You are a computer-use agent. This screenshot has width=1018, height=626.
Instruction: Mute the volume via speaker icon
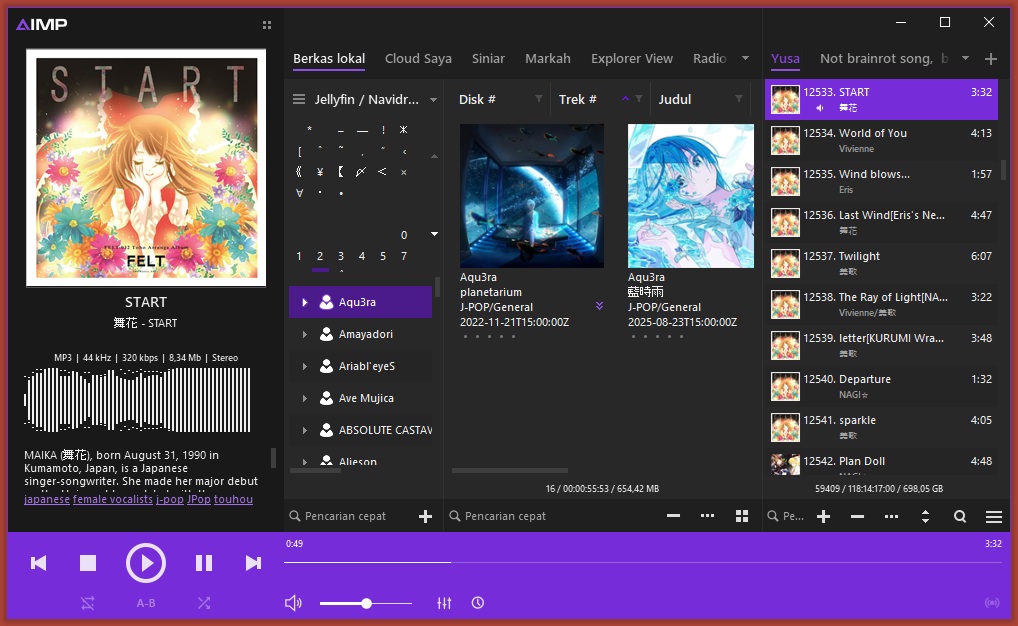click(293, 603)
